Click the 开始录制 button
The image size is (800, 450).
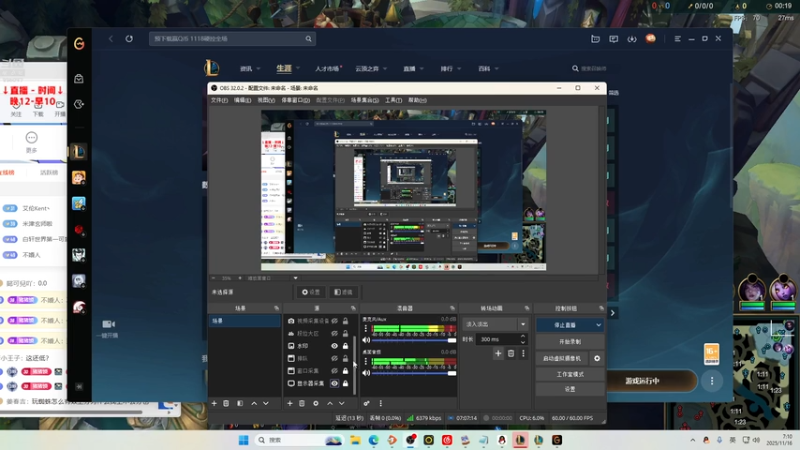pos(569,341)
